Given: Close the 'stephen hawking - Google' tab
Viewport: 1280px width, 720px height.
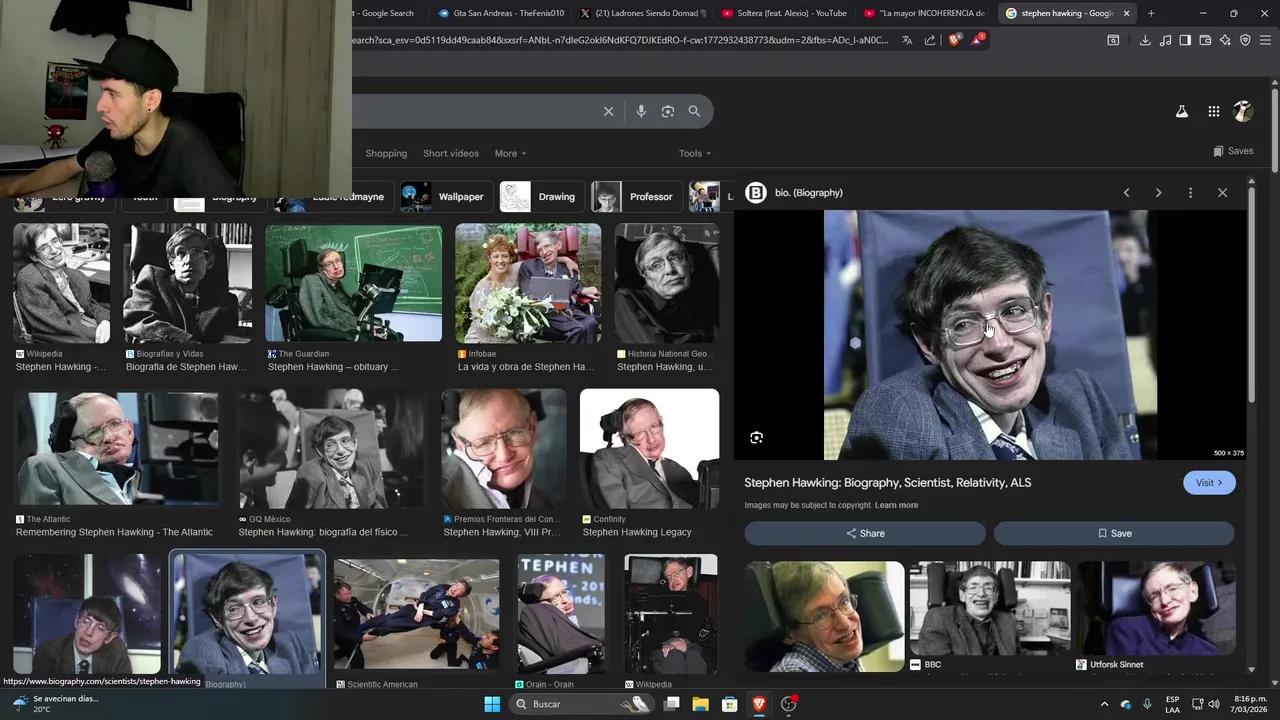Looking at the screenshot, I should coord(1126,13).
